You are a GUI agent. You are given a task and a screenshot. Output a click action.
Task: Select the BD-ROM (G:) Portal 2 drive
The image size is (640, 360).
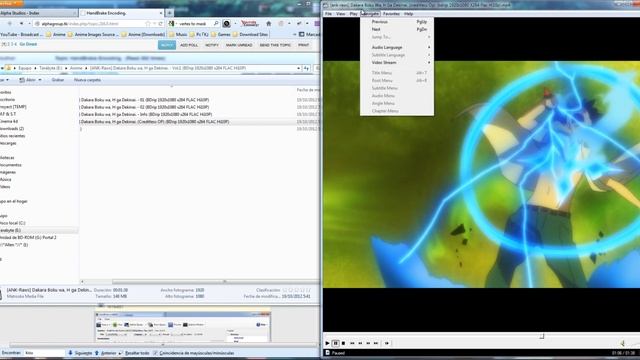[x=29, y=238]
